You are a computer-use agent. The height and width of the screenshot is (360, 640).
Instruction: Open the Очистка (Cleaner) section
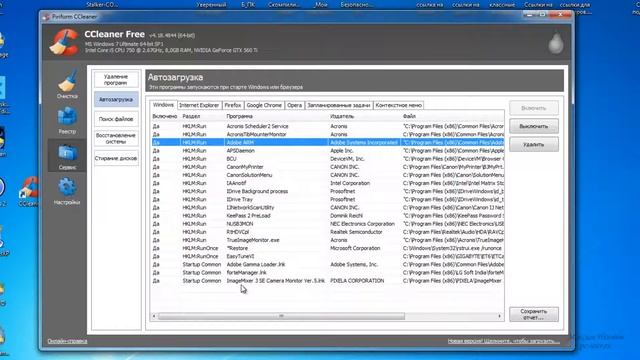click(x=67, y=85)
